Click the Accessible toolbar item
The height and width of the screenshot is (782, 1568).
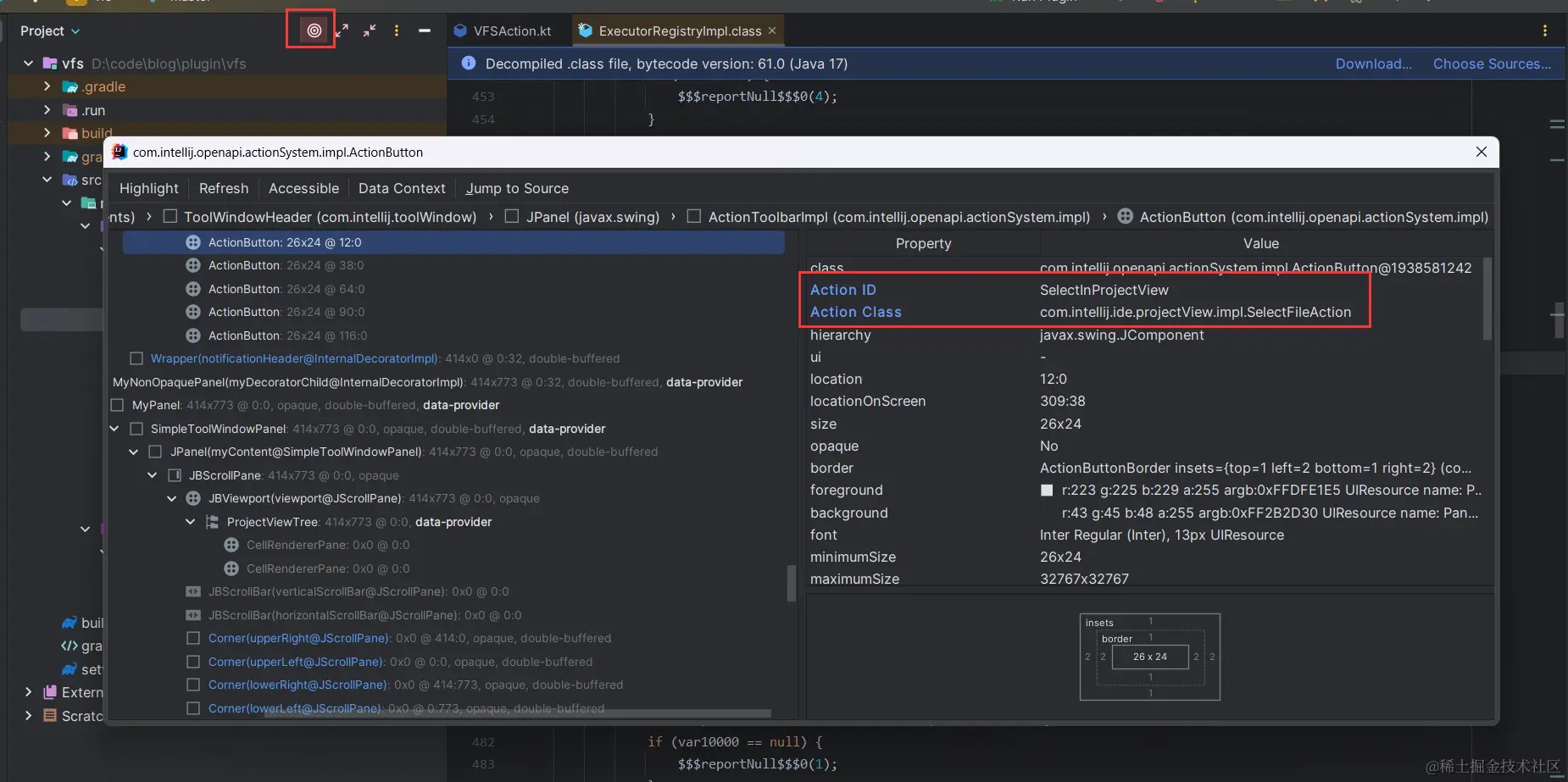pos(303,188)
